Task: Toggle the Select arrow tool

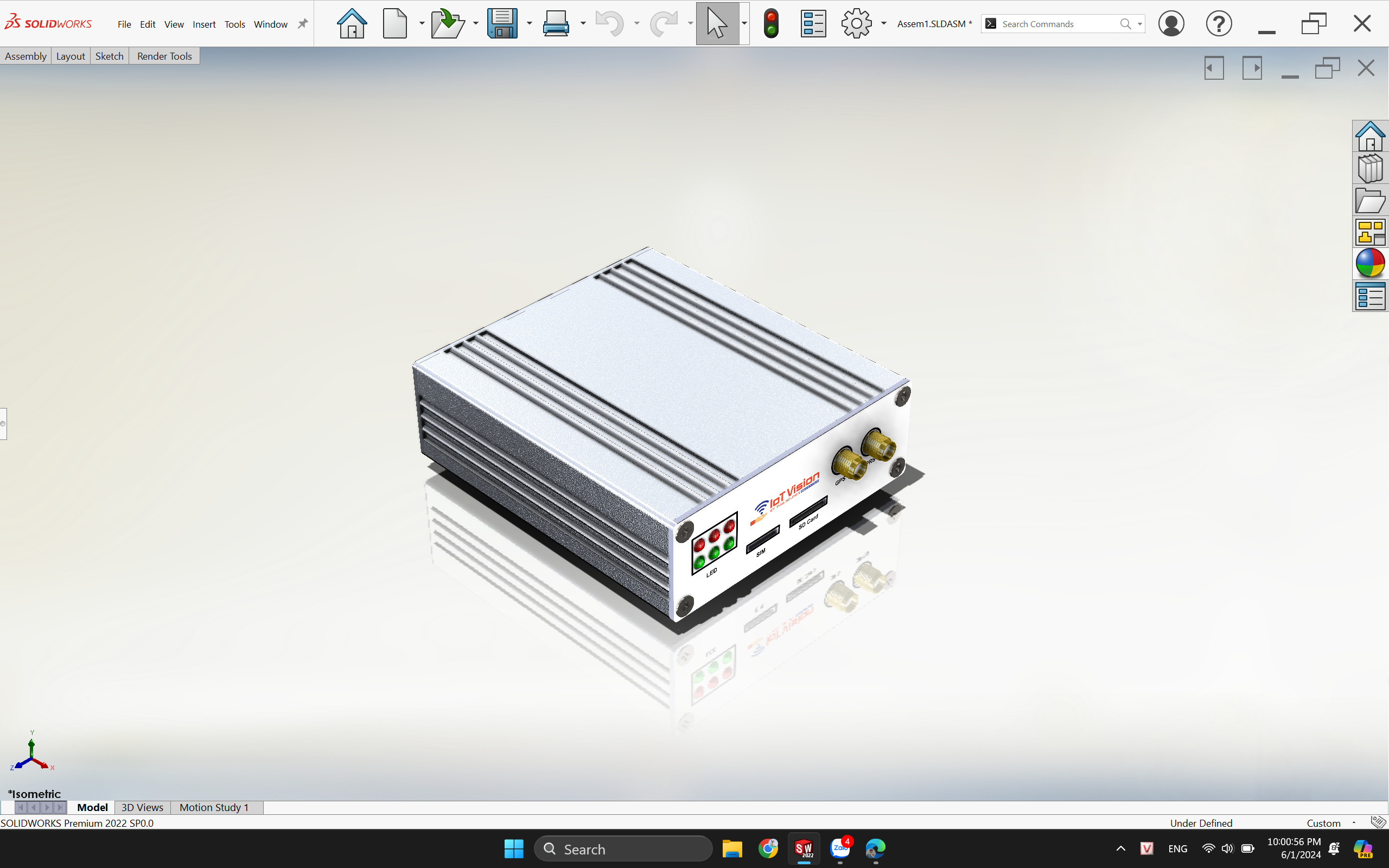Action: pos(717,23)
